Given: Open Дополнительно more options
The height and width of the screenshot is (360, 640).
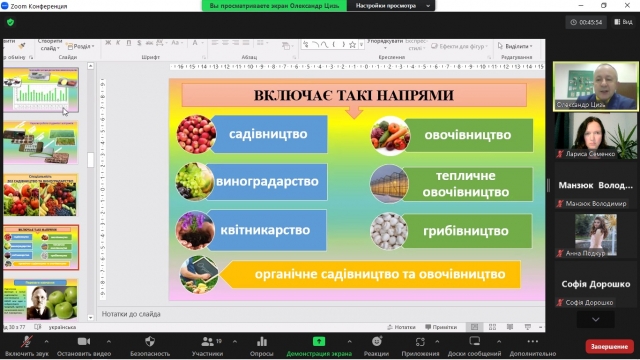Looking at the screenshot, I should (533, 346).
